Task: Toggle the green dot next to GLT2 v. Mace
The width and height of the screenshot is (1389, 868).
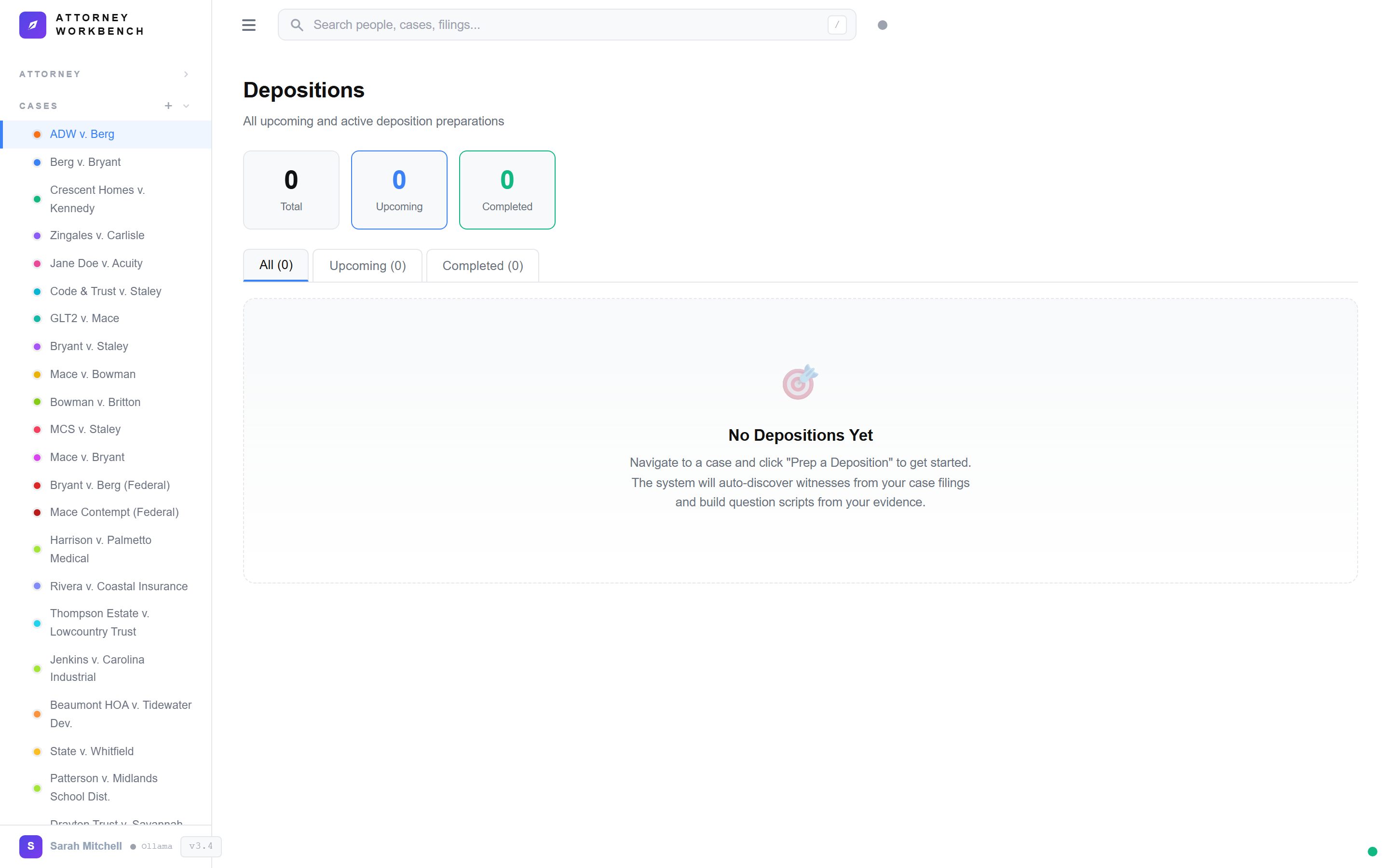Action: point(37,318)
